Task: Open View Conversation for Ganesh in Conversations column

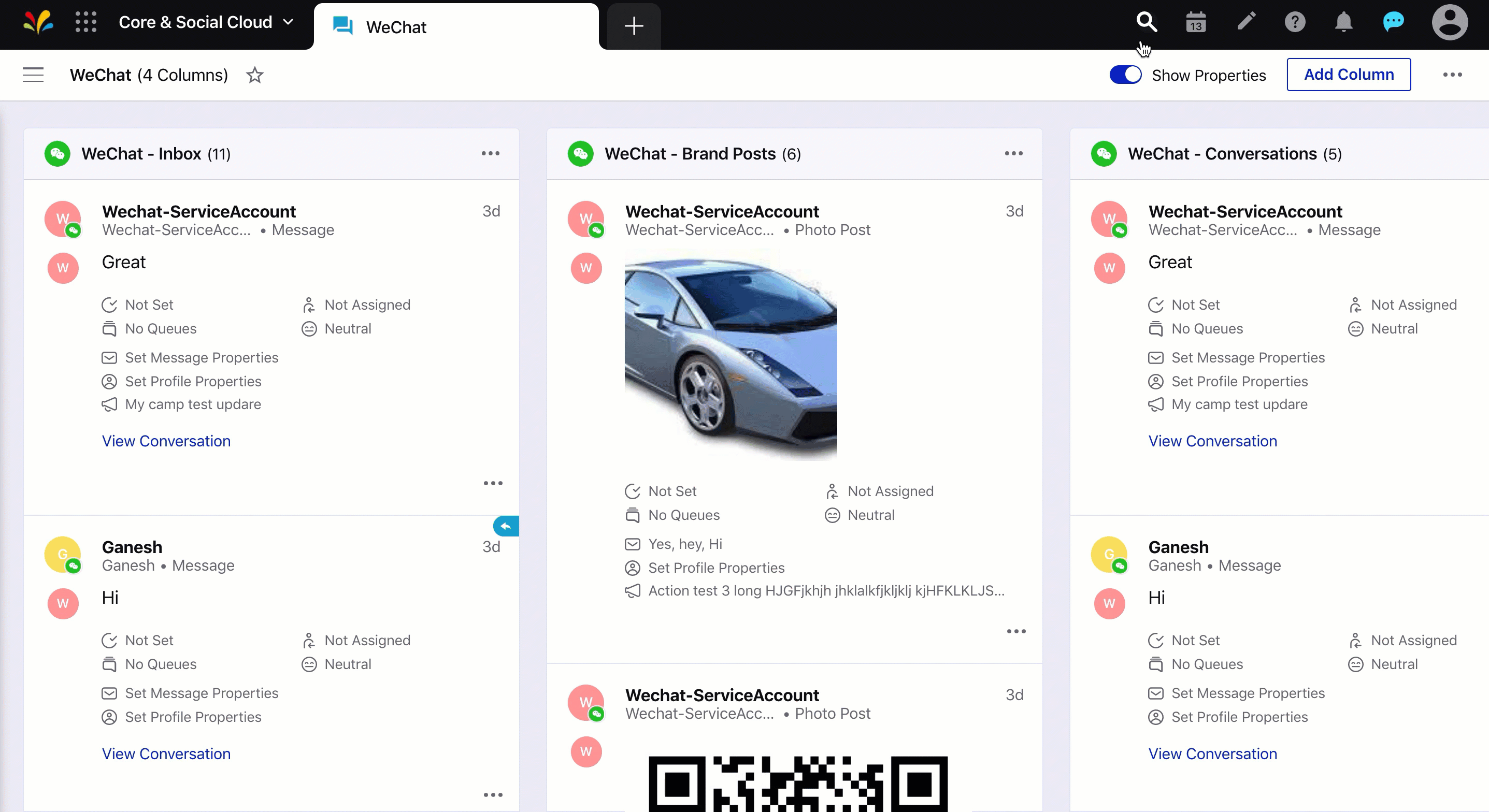Action: click(x=1212, y=753)
